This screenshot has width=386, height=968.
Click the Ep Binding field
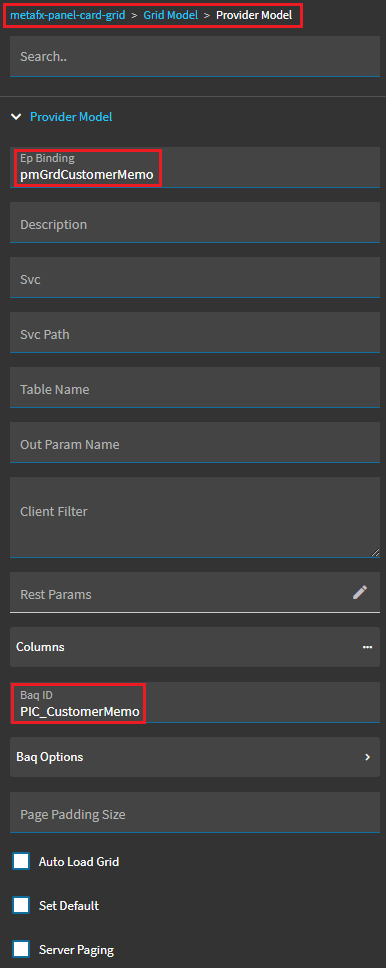[x=195, y=167]
